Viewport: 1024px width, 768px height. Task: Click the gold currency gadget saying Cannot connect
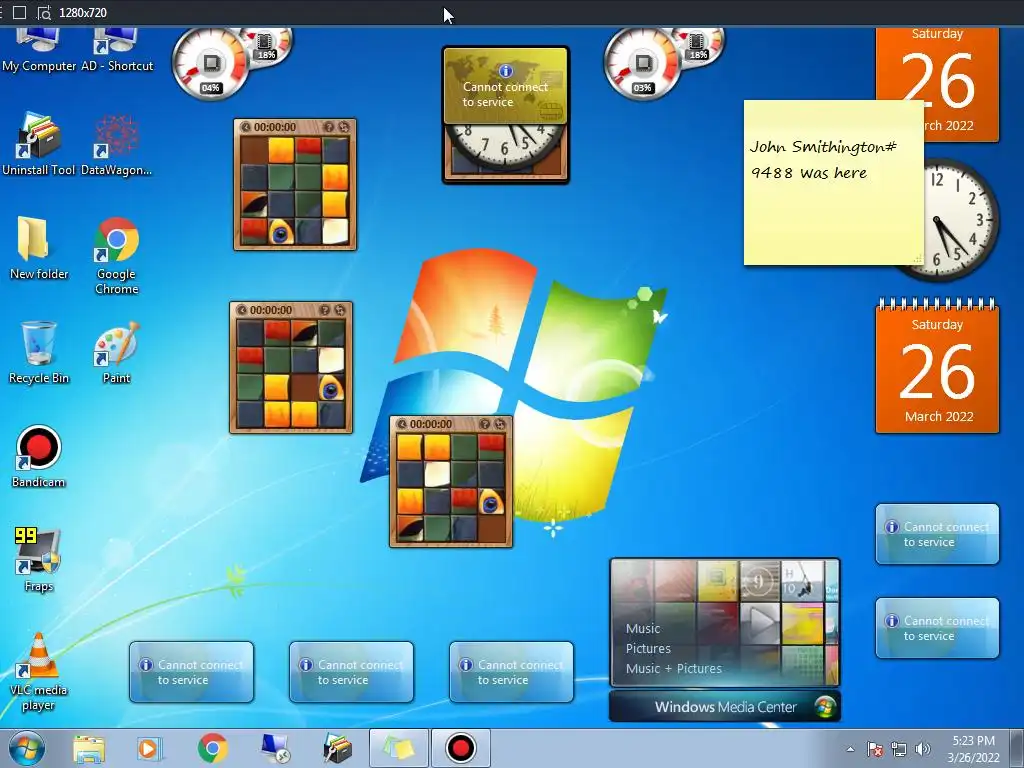pos(506,86)
